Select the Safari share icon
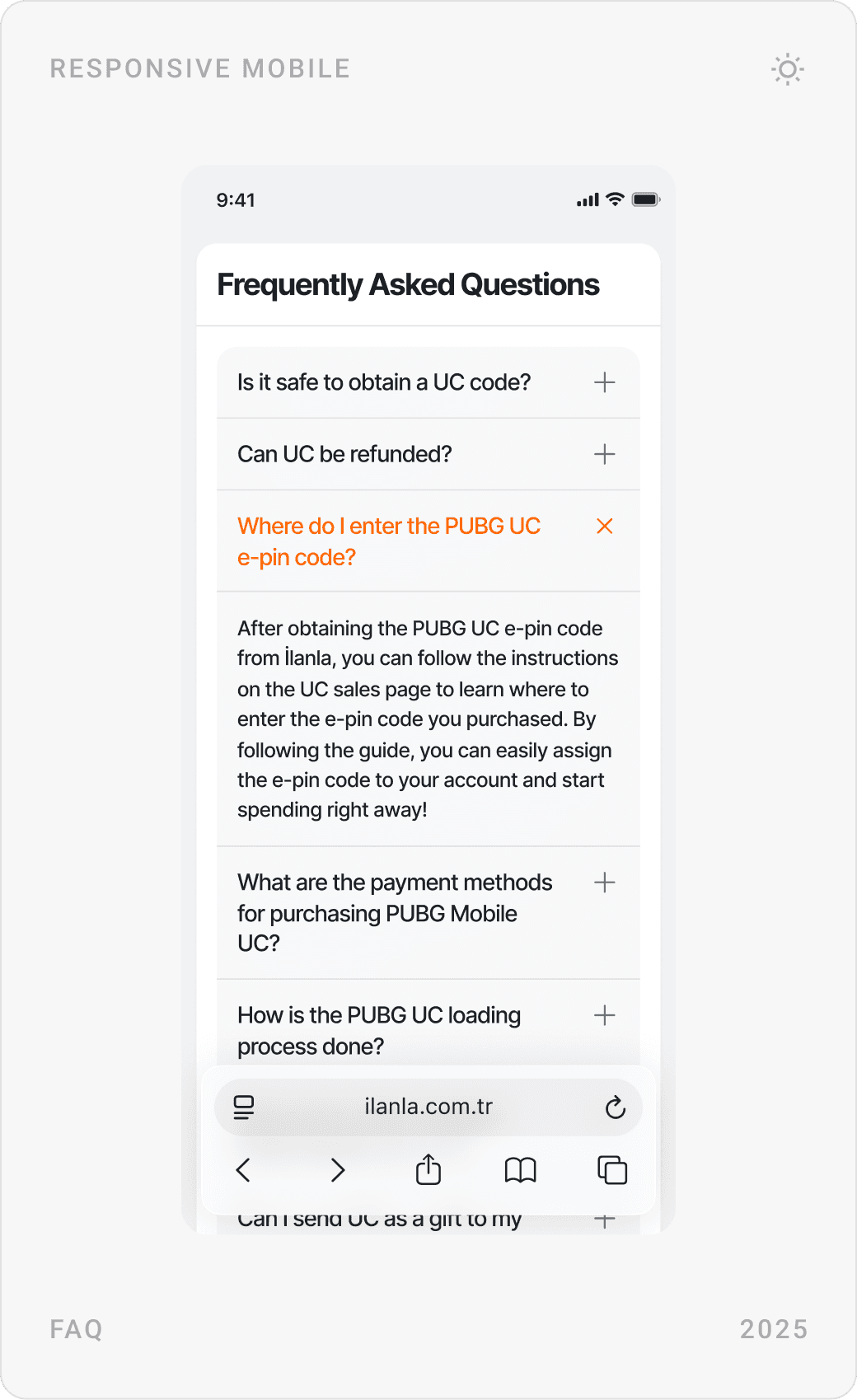The height and width of the screenshot is (1400, 857). [x=428, y=1169]
